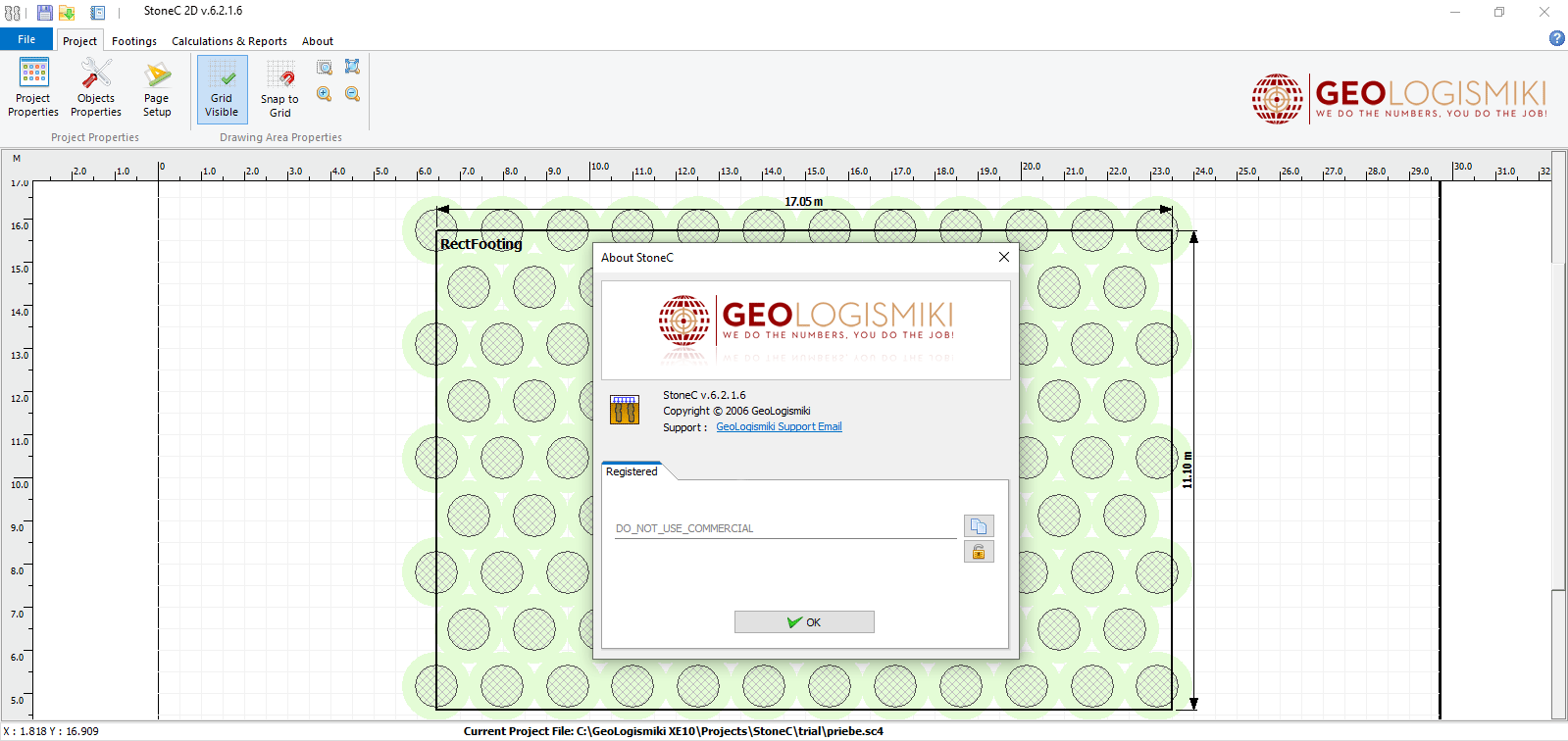Click the DO_NOT_USE_COMMERCIAL registration field

(x=785, y=528)
